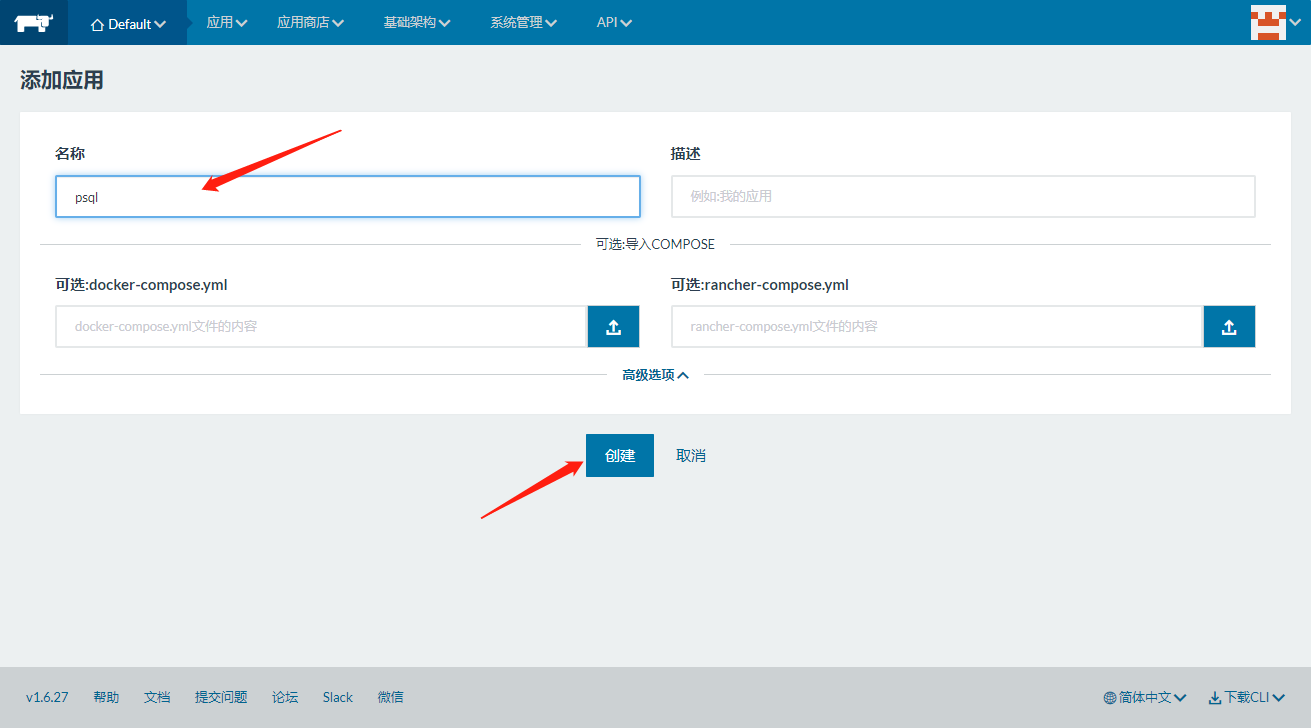Upload a docker-compose.yml file

click(614, 327)
